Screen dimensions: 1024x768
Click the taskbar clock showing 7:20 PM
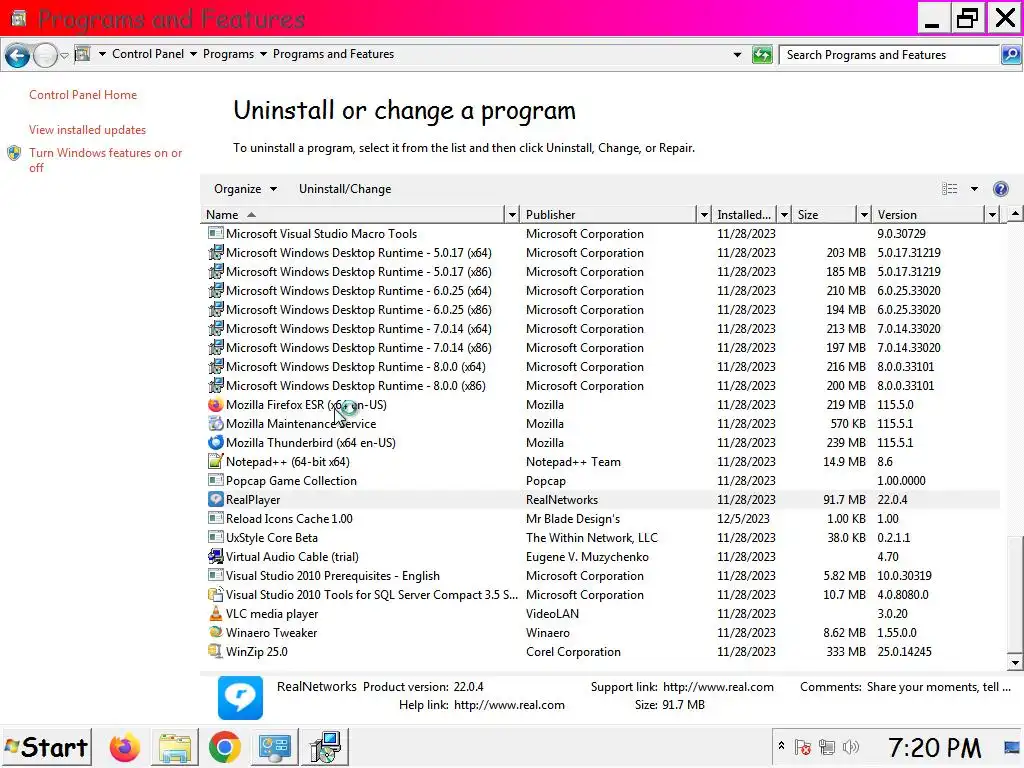(x=935, y=748)
